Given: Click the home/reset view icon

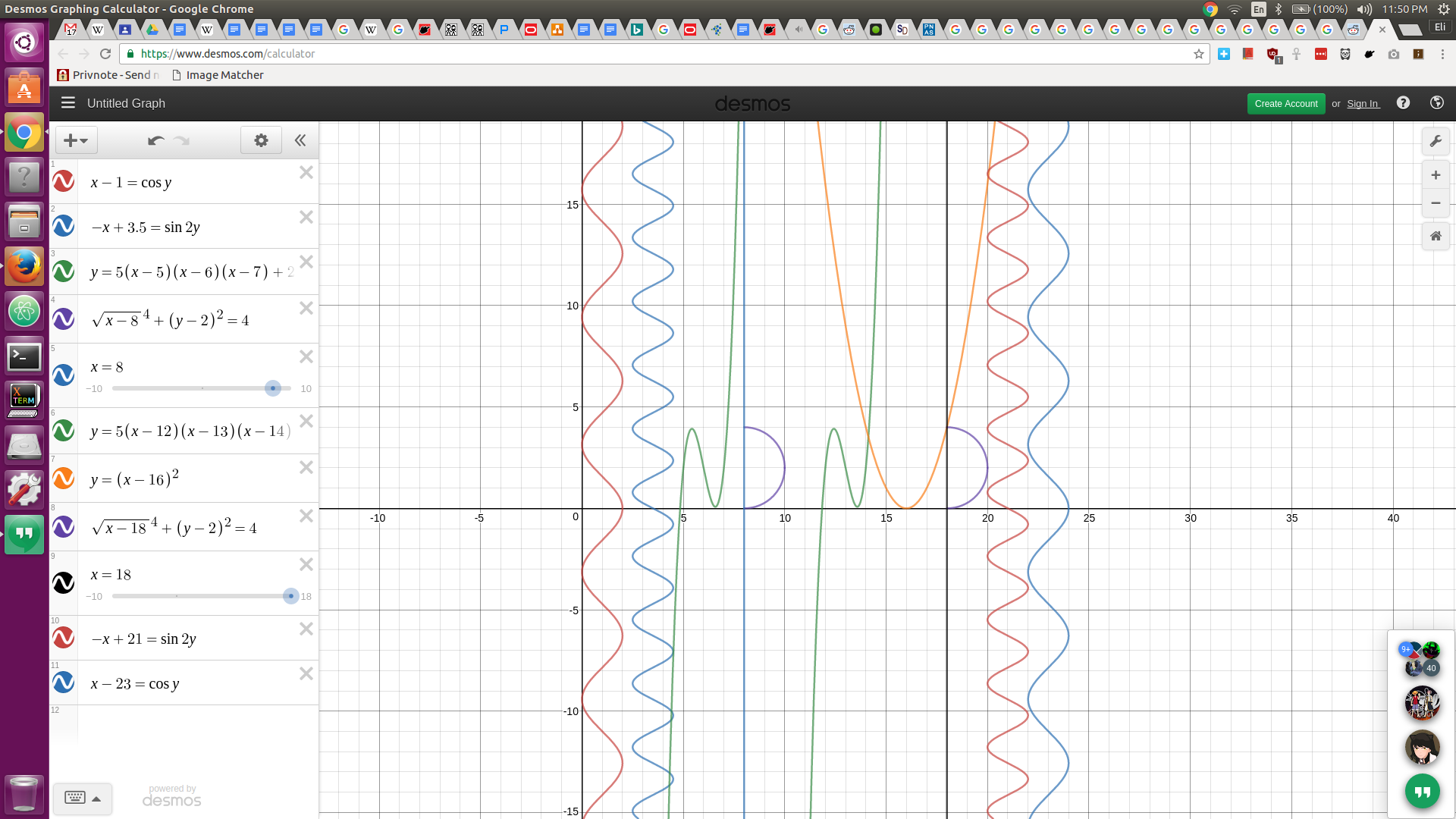Looking at the screenshot, I should [1435, 237].
